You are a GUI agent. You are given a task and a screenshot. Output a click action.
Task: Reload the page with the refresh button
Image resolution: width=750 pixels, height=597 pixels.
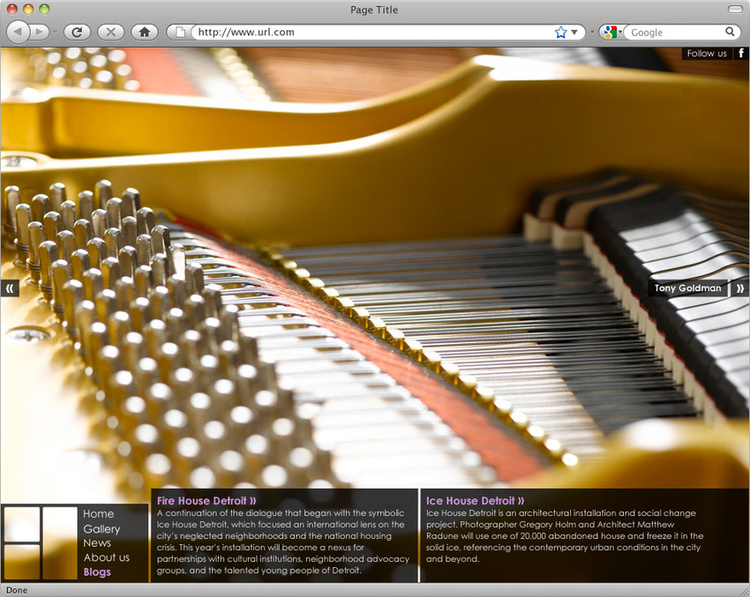coord(77,32)
